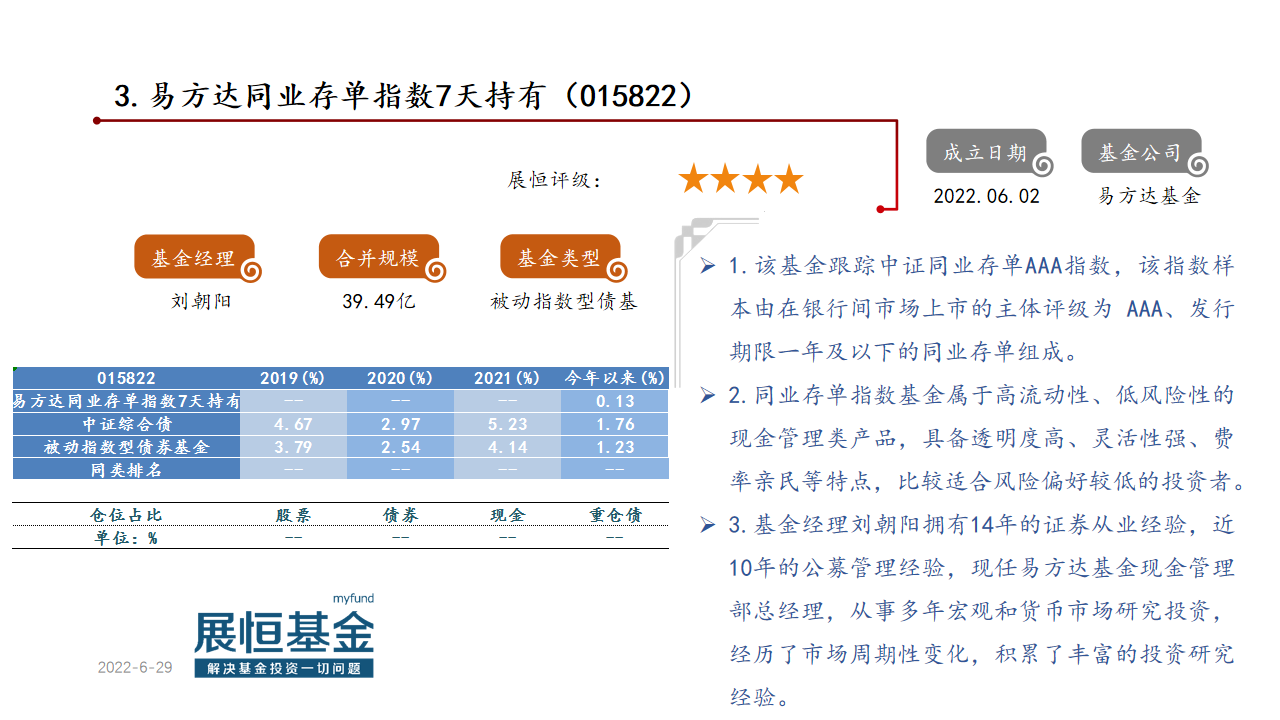Click the 015822 table header cell
The image size is (1280, 720).
click(x=126, y=378)
